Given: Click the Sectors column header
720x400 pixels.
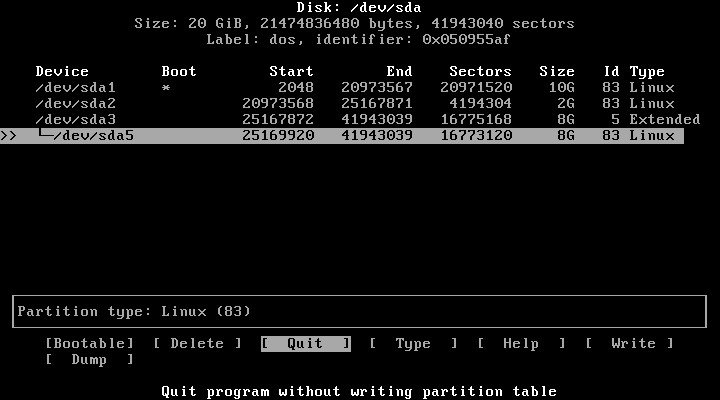Looking at the screenshot, I should coord(480,71).
